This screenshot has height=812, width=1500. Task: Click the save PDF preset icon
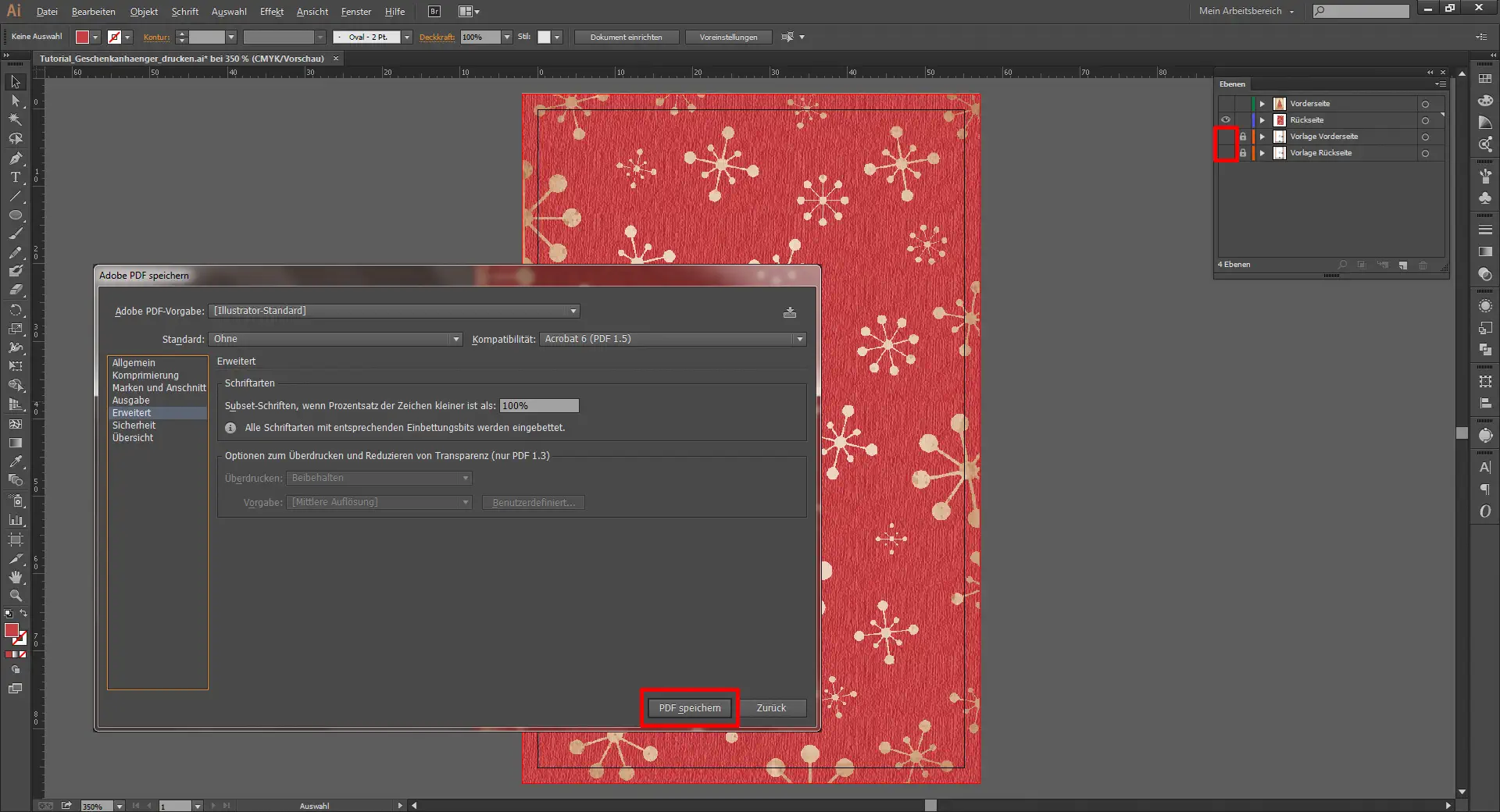(x=790, y=312)
